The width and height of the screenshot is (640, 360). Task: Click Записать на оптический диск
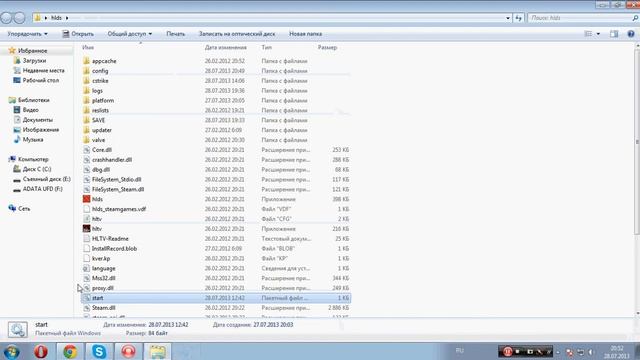(x=237, y=34)
